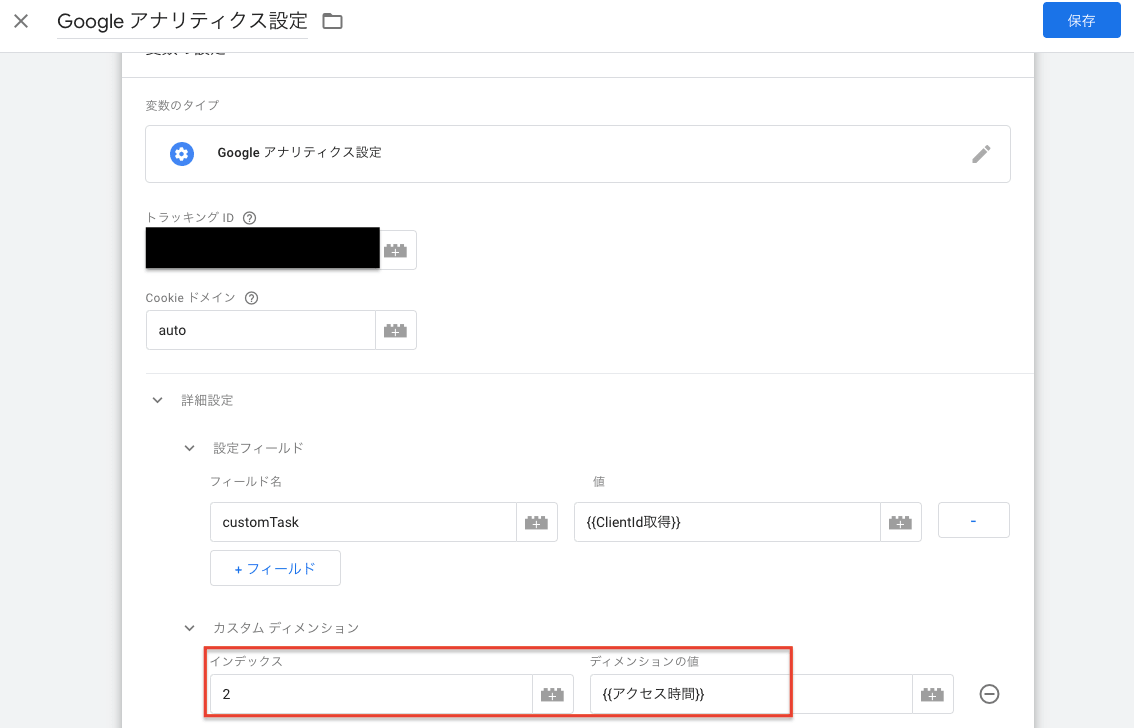The width and height of the screenshot is (1134, 728).
Task: Click the 変数のタイプ label
Action: click(x=182, y=106)
